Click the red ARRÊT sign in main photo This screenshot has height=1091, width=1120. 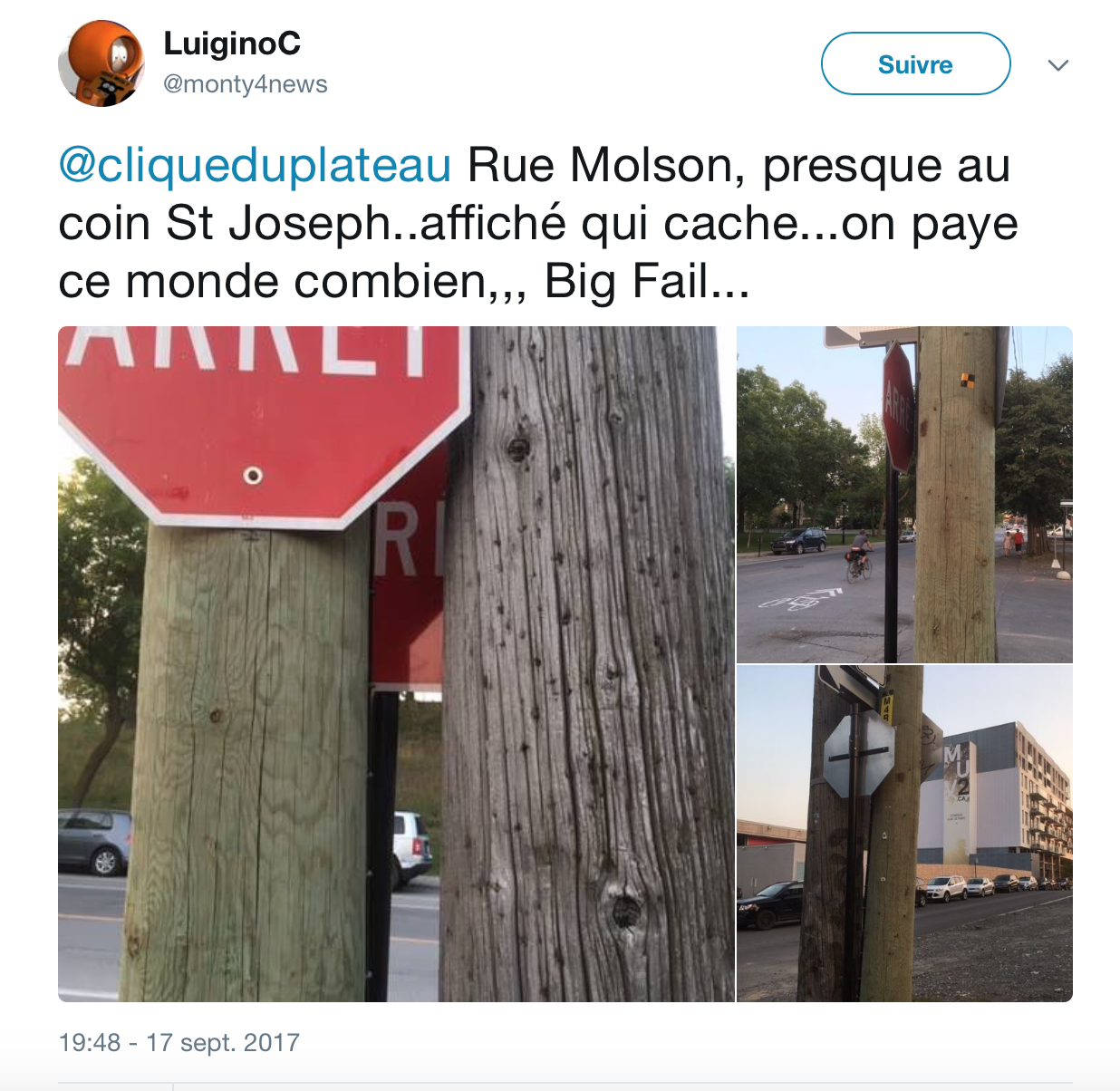(263, 421)
